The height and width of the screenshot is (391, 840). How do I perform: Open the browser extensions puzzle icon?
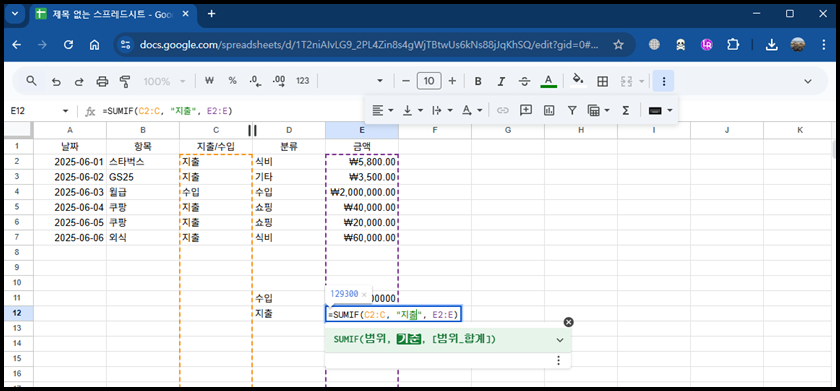733,45
